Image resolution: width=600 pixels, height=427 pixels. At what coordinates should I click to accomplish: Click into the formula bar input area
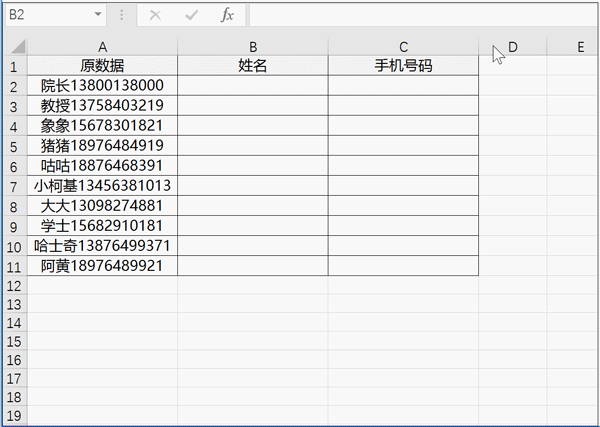tap(424, 15)
